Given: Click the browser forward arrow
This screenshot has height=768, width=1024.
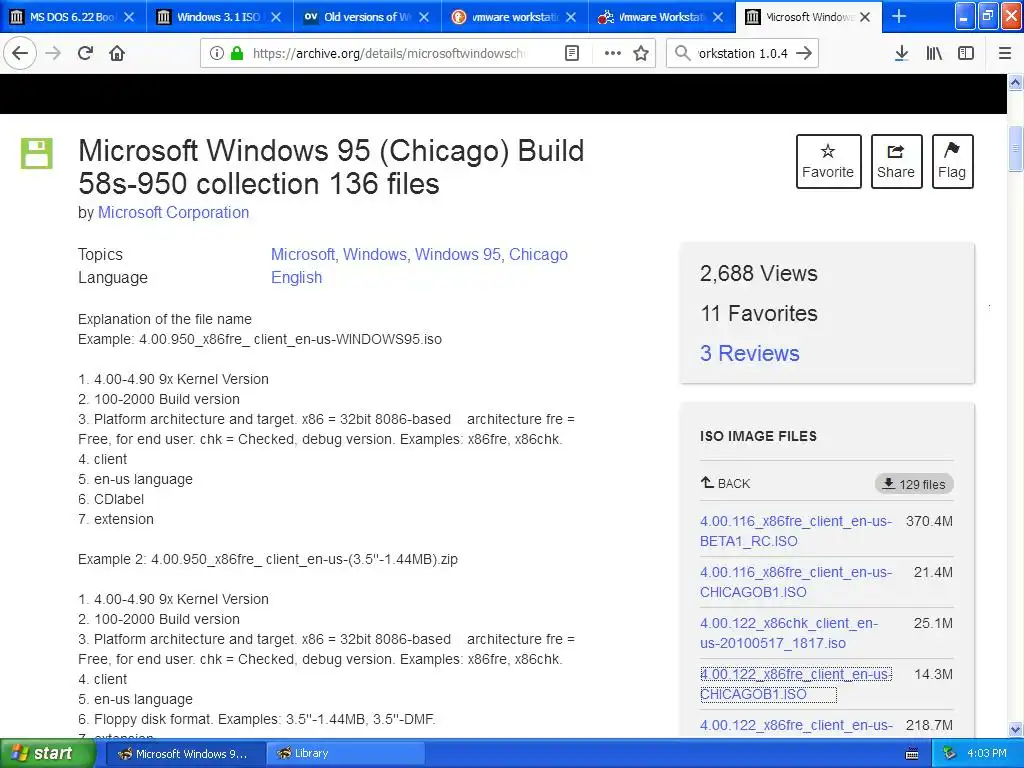Looking at the screenshot, I should (x=54, y=54).
